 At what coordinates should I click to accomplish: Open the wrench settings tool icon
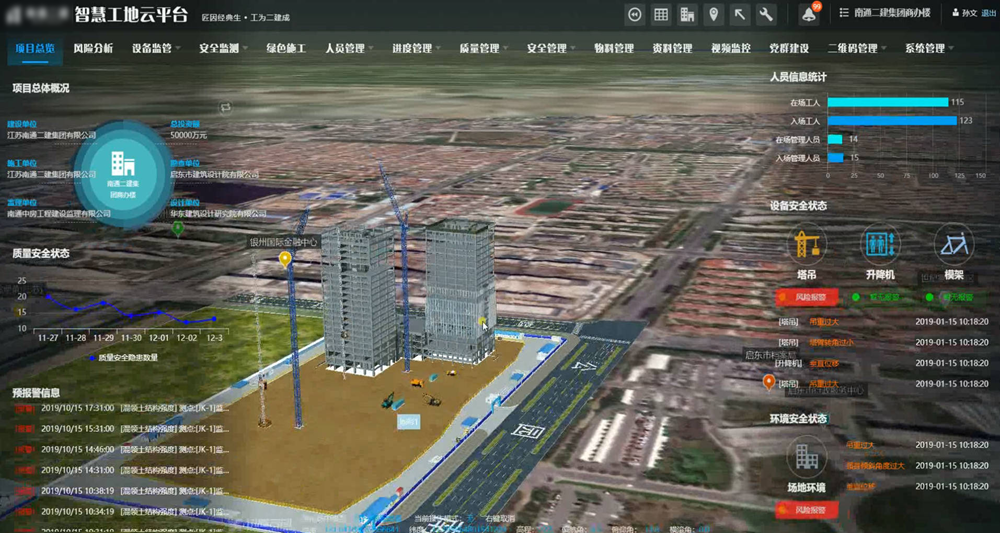(766, 14)
